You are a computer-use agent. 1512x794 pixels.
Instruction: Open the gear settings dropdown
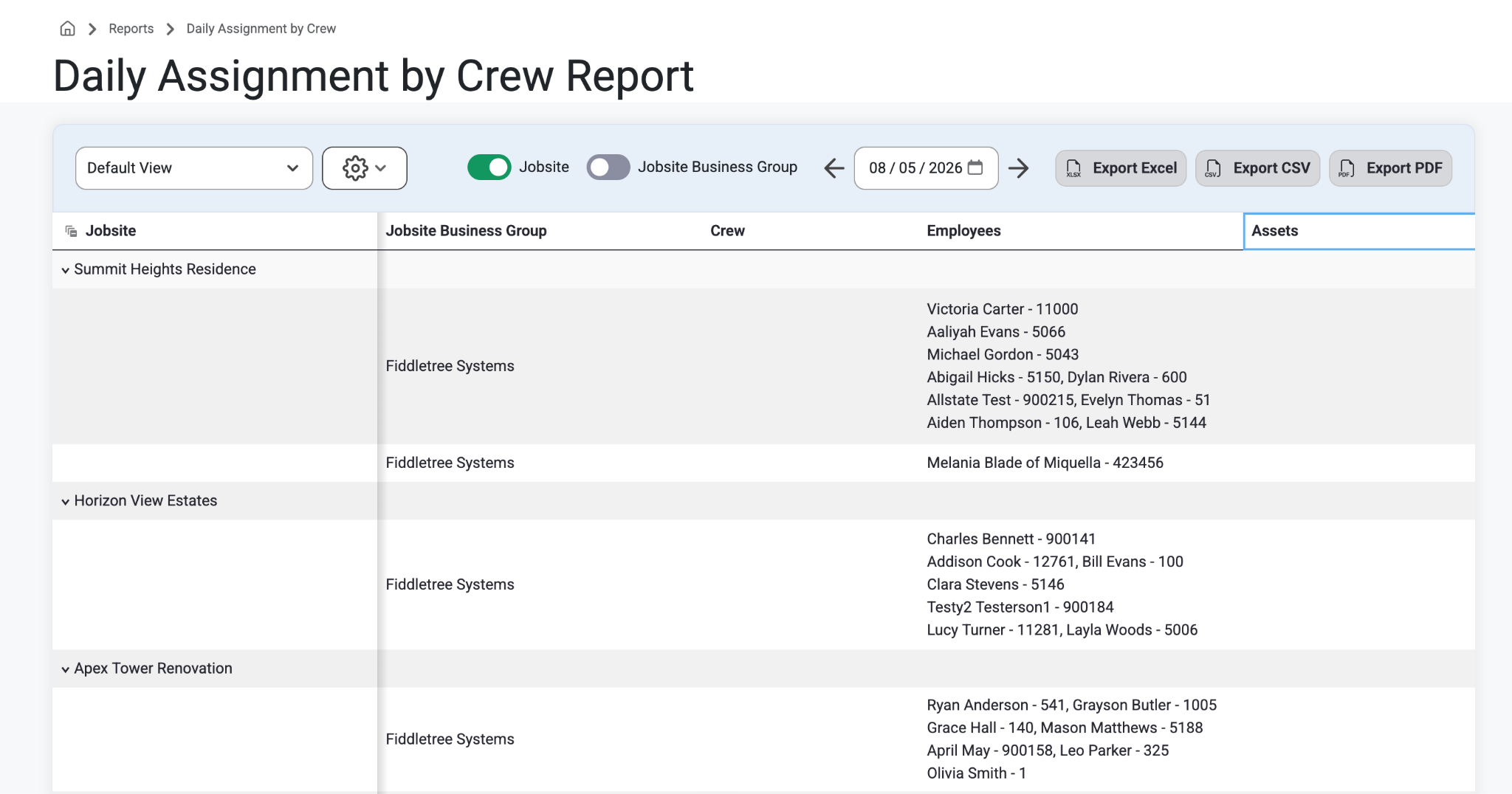pos(365,168)
